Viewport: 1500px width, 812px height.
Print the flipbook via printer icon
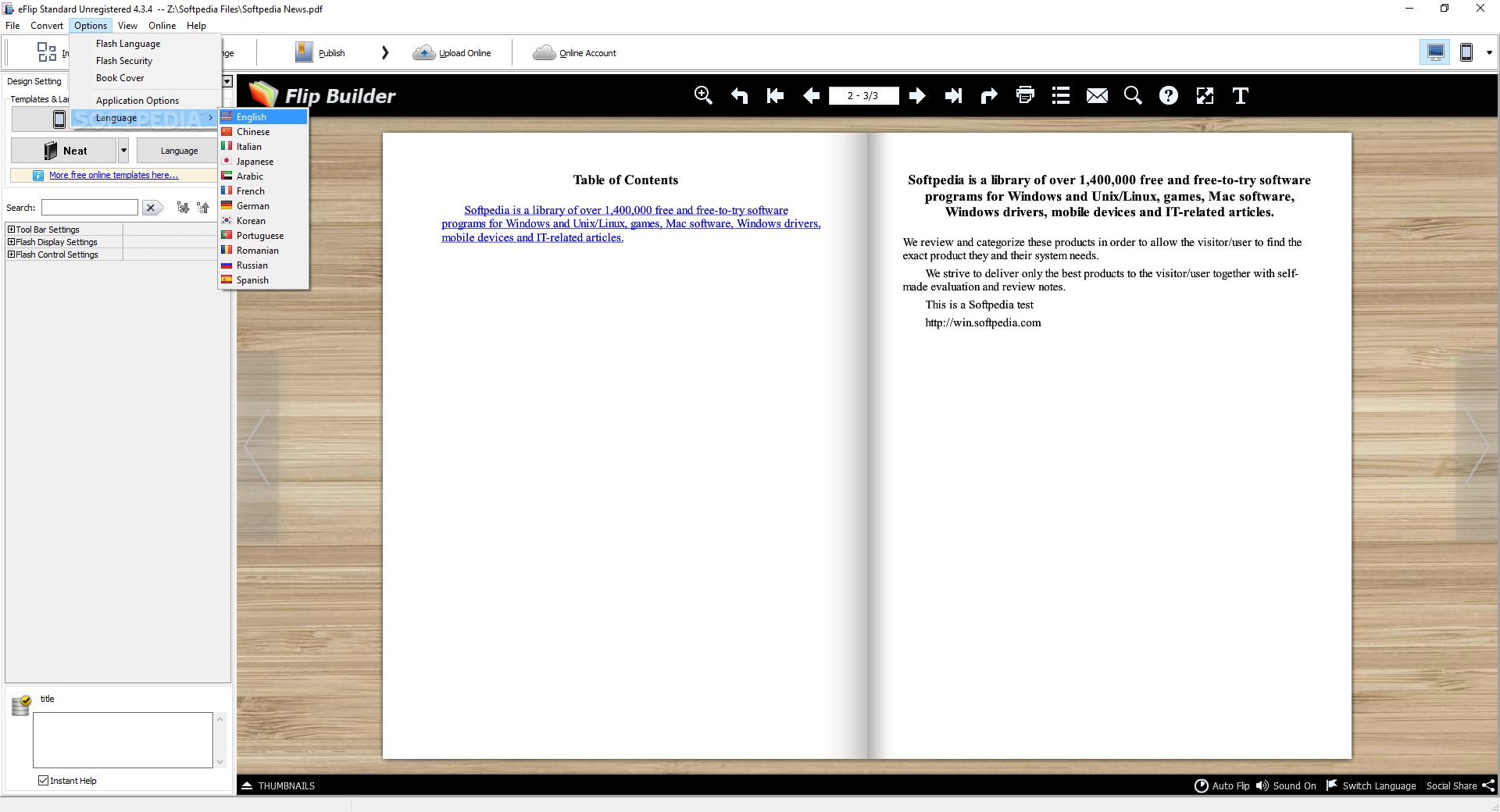click(1025, 95)
